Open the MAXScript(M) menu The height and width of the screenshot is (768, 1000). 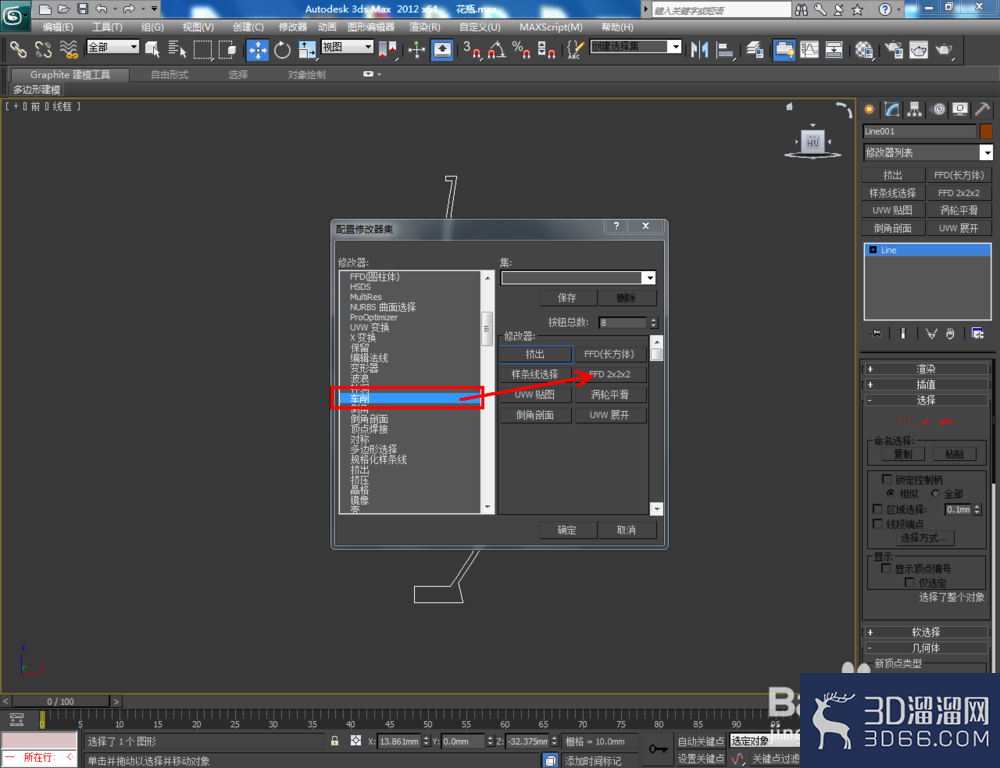pos(550,27)
